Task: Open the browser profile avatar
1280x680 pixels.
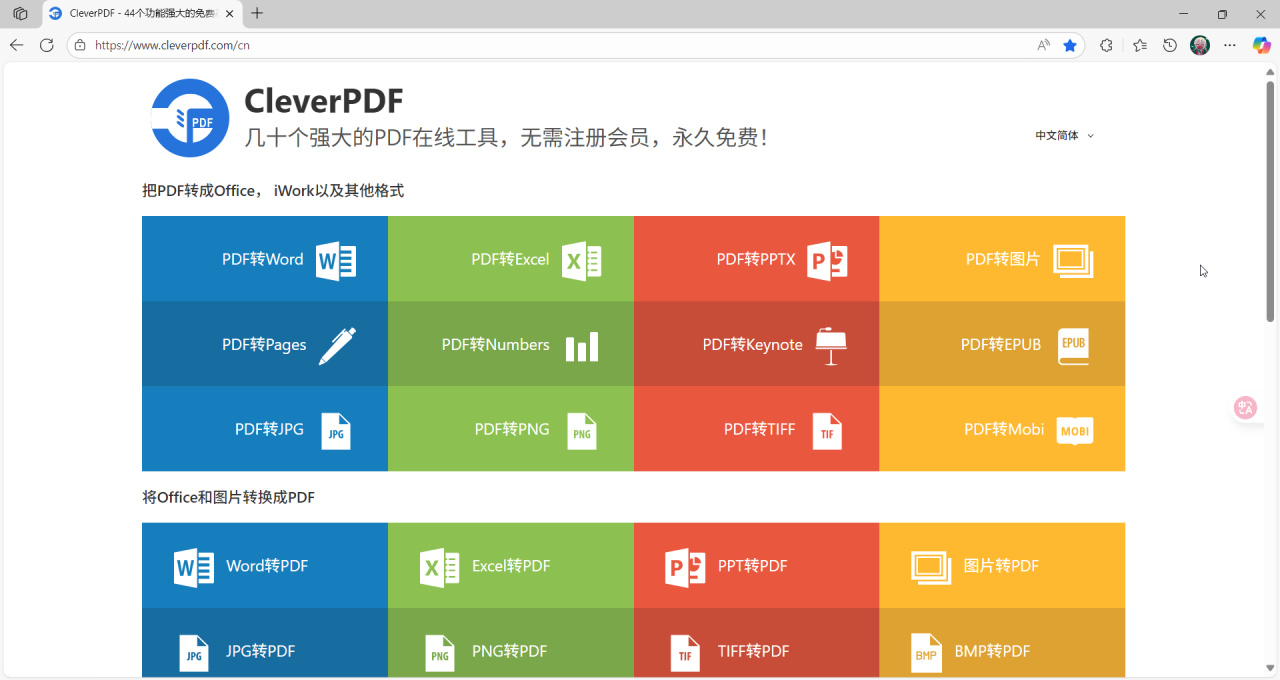Action: tap(1200, 45)
